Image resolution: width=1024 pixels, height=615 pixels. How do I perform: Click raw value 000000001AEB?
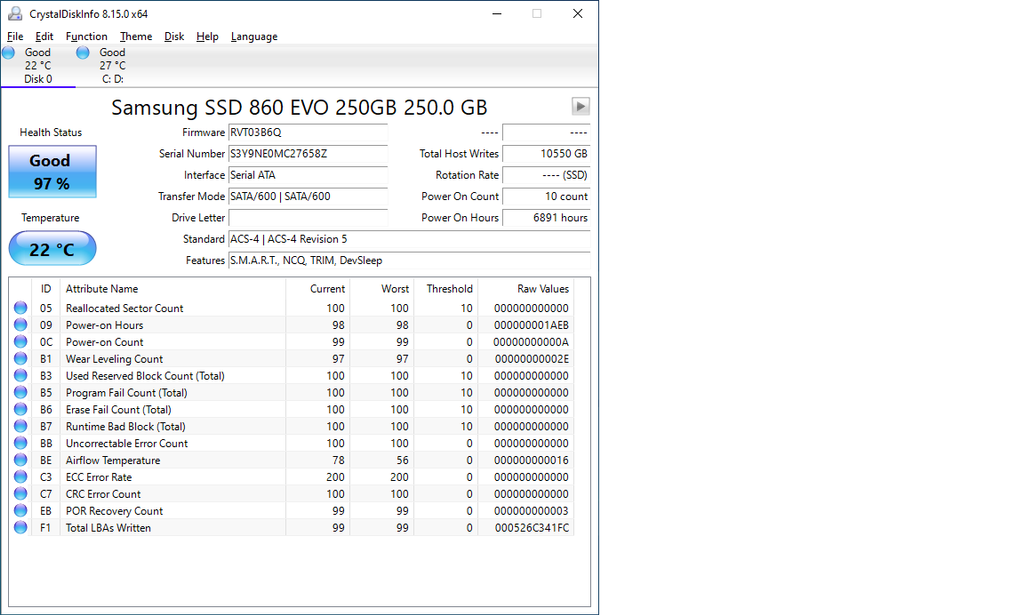point(531,325)
